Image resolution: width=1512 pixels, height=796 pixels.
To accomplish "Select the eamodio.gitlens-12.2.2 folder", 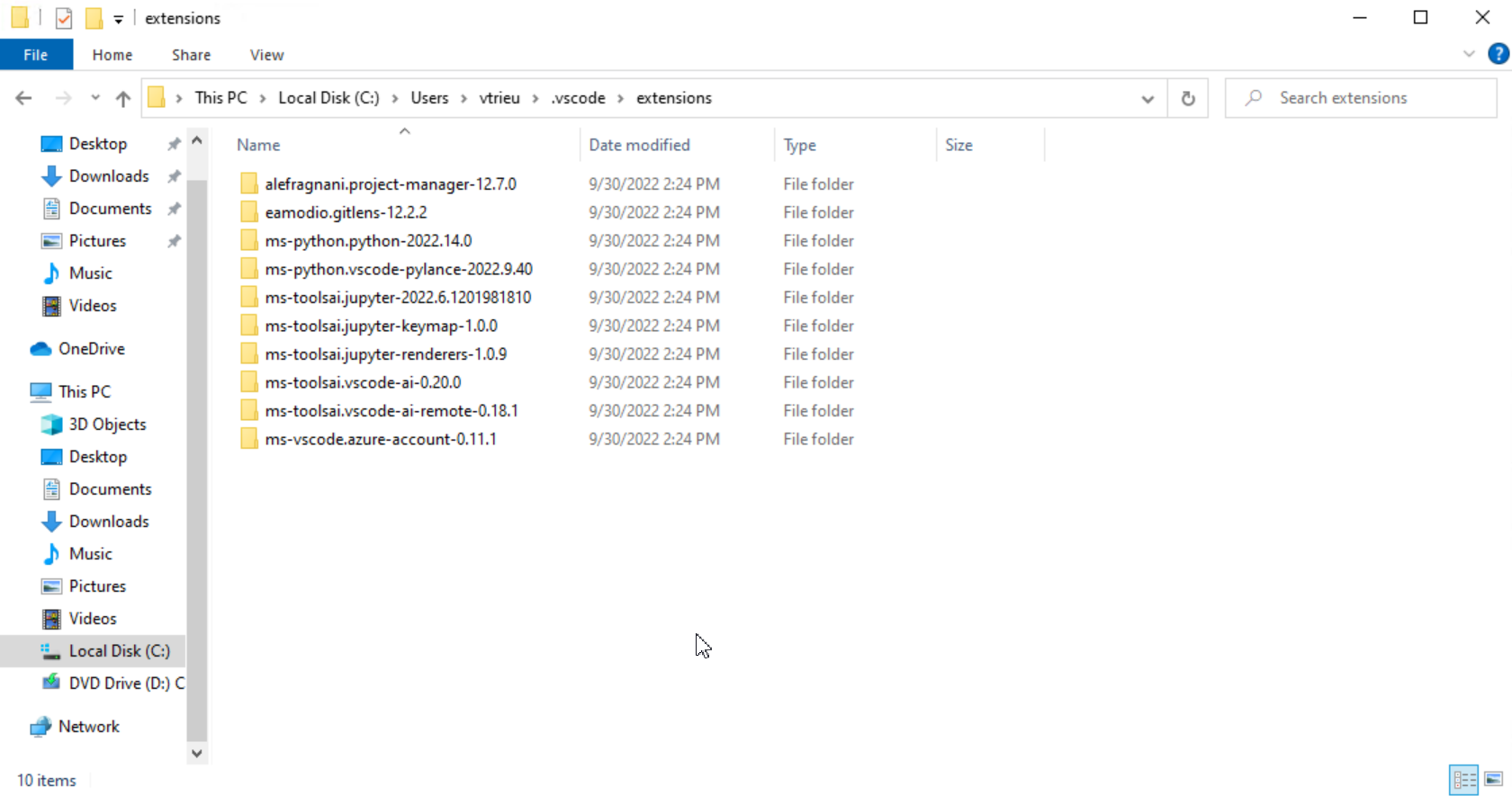I will (346, 212).
